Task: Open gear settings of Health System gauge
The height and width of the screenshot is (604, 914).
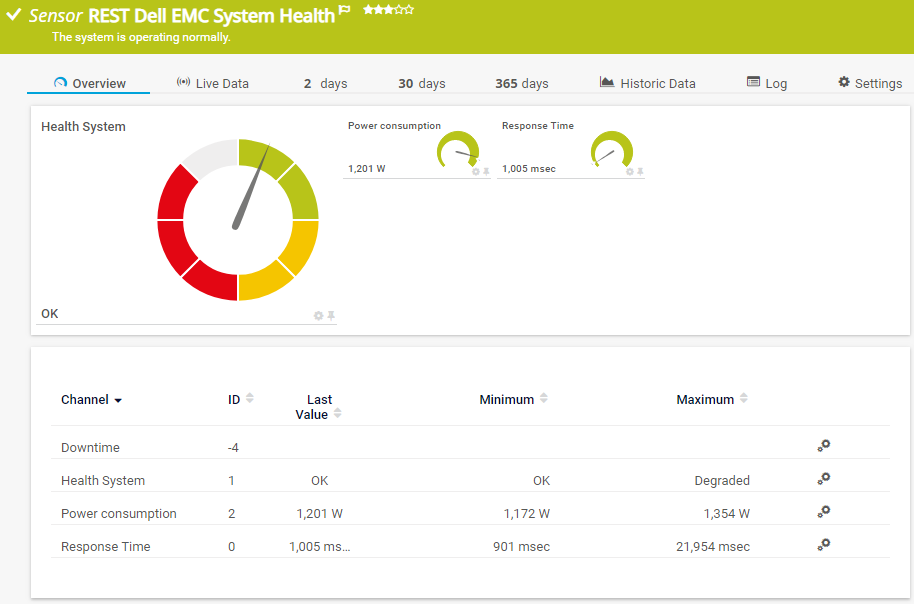Action: point(318,315)
